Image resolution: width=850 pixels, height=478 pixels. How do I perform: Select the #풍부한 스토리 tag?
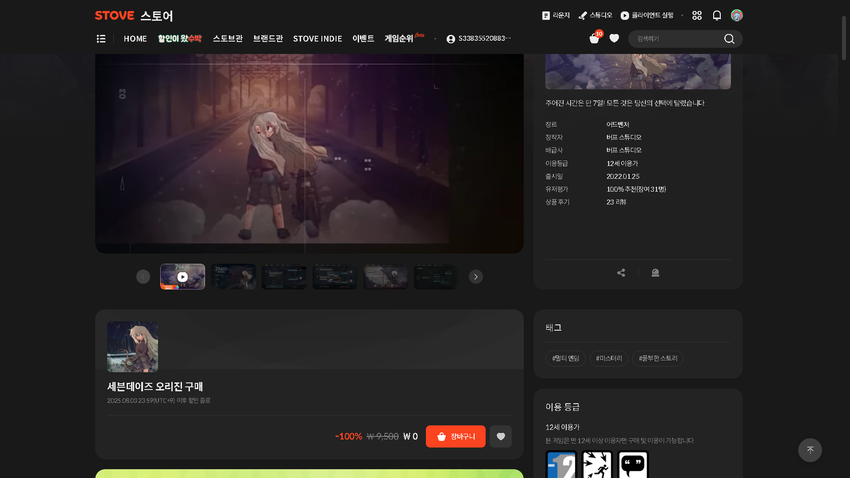tap(658, 358)
